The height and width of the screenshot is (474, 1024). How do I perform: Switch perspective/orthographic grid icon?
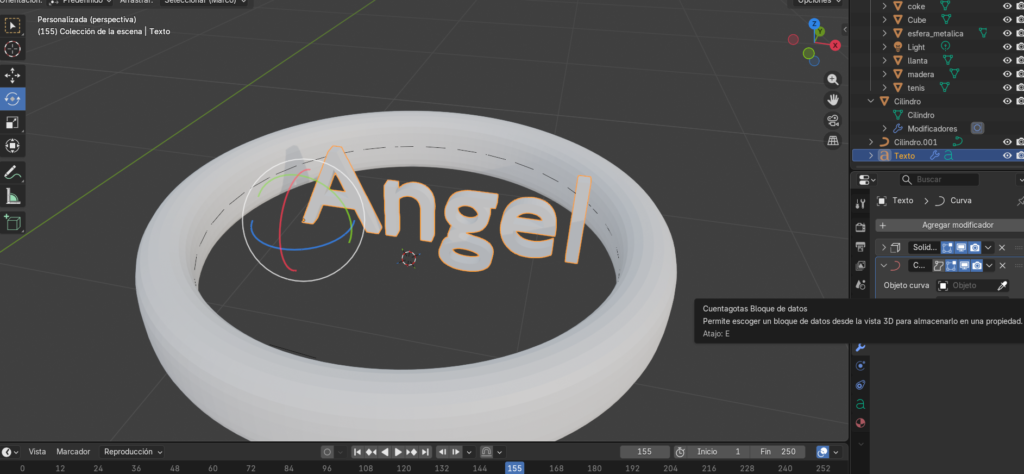(x=833, y=140)
